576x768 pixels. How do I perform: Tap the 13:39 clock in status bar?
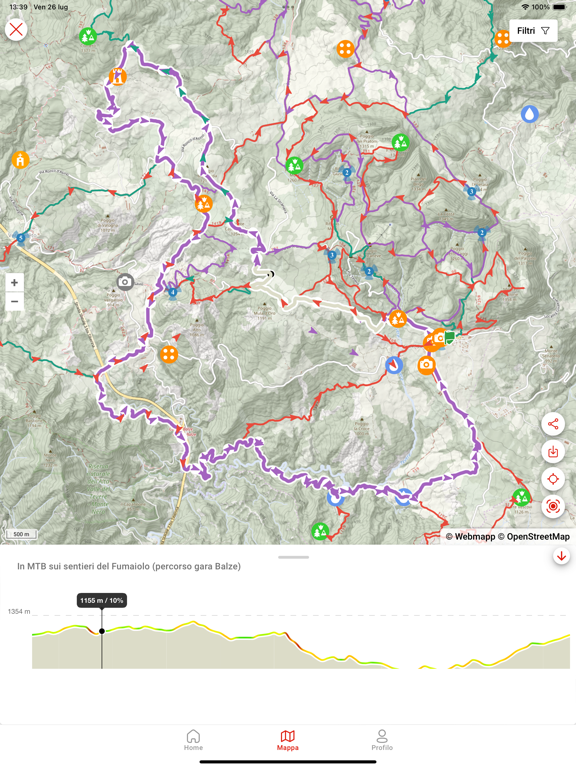tap(18, 7)
